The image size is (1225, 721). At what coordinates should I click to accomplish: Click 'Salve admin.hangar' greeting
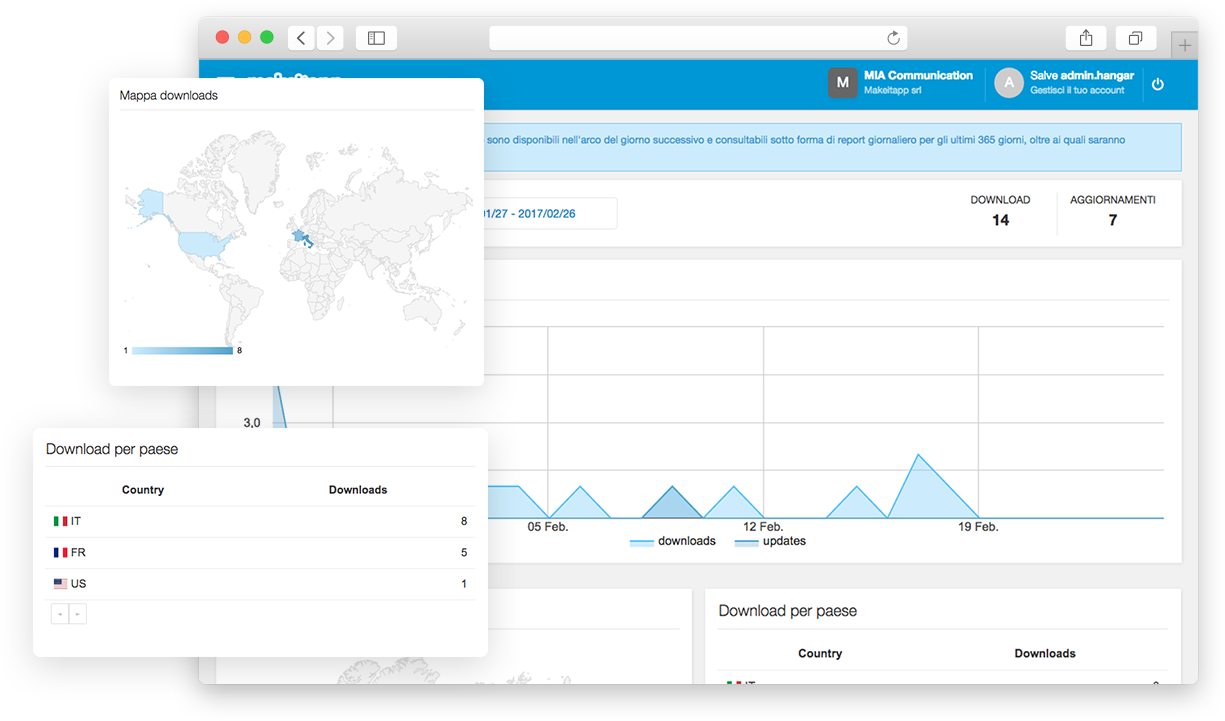pyautogui.click(x=1080, y=75)
